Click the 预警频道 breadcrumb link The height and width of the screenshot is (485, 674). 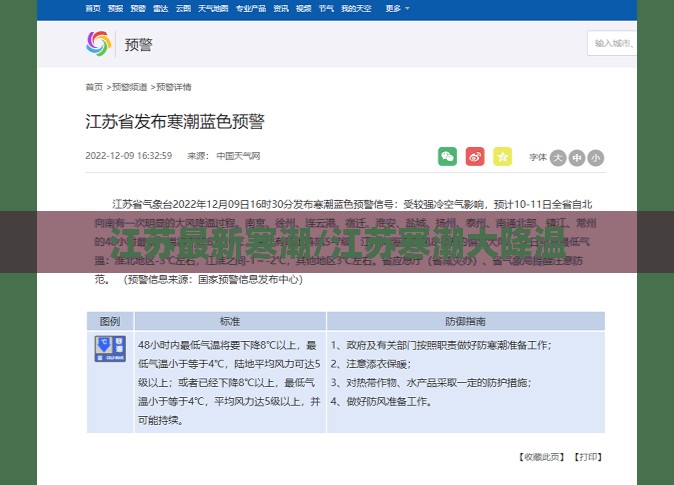tap(129, 87)
